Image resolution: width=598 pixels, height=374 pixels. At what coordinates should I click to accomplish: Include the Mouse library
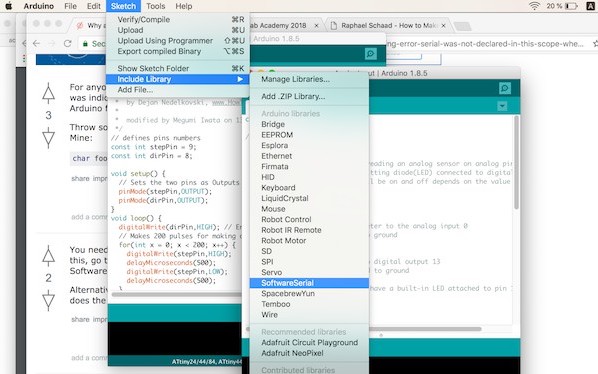[x=309, y=209]
